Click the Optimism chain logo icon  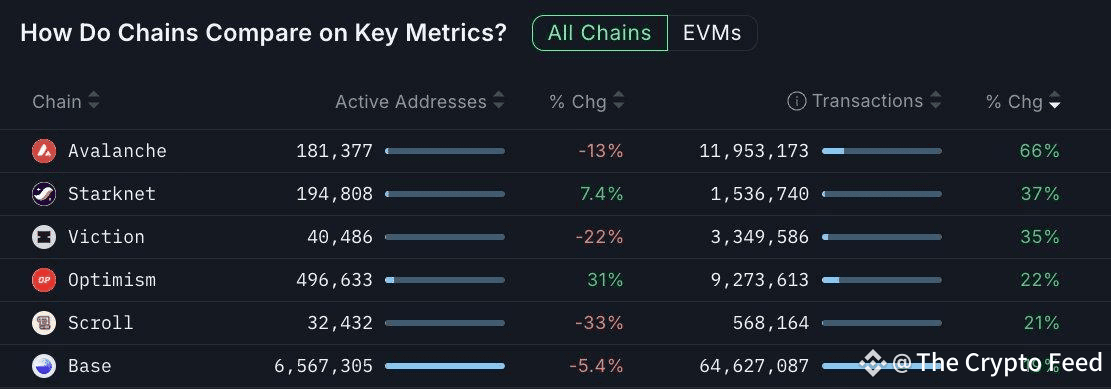(44, 280)
